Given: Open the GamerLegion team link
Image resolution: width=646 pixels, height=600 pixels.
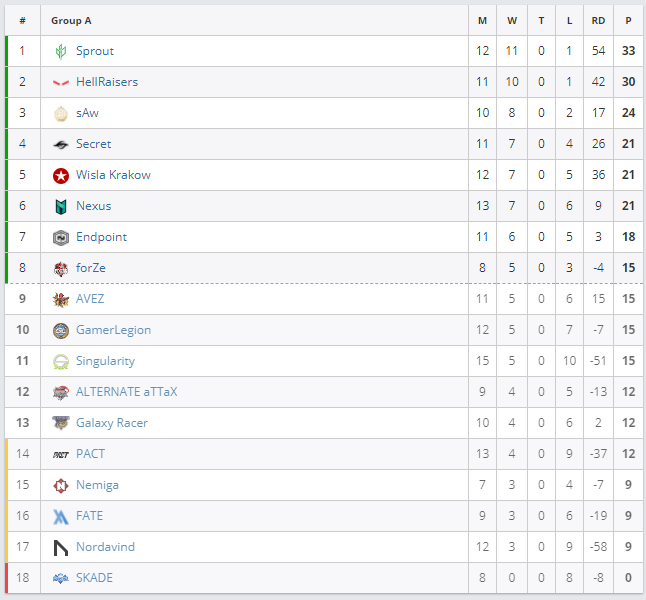Looking at the screenshot, I should click(113, 330).
